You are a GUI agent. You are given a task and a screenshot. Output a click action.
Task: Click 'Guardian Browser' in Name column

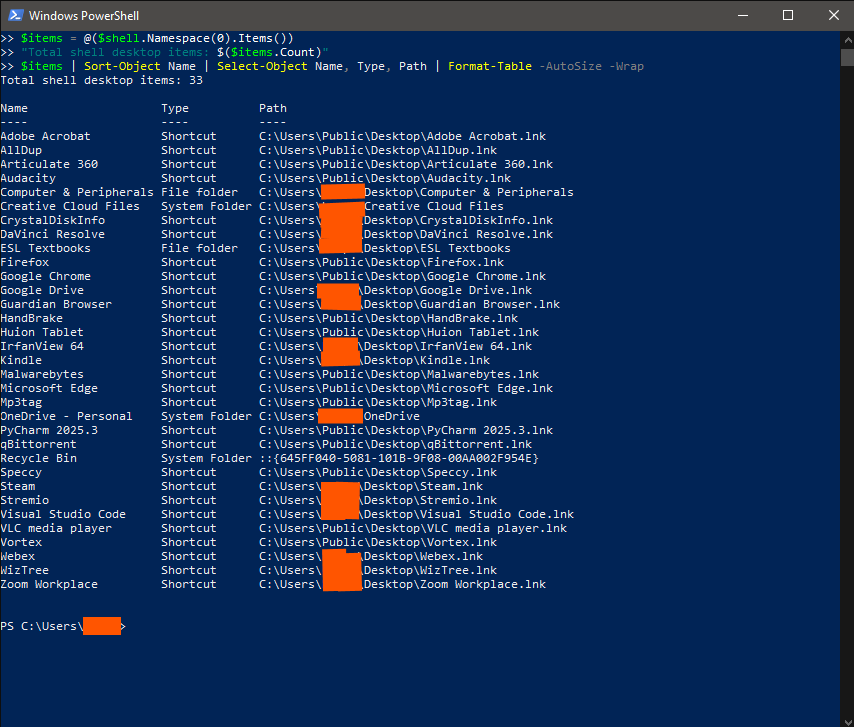[56, 304]
